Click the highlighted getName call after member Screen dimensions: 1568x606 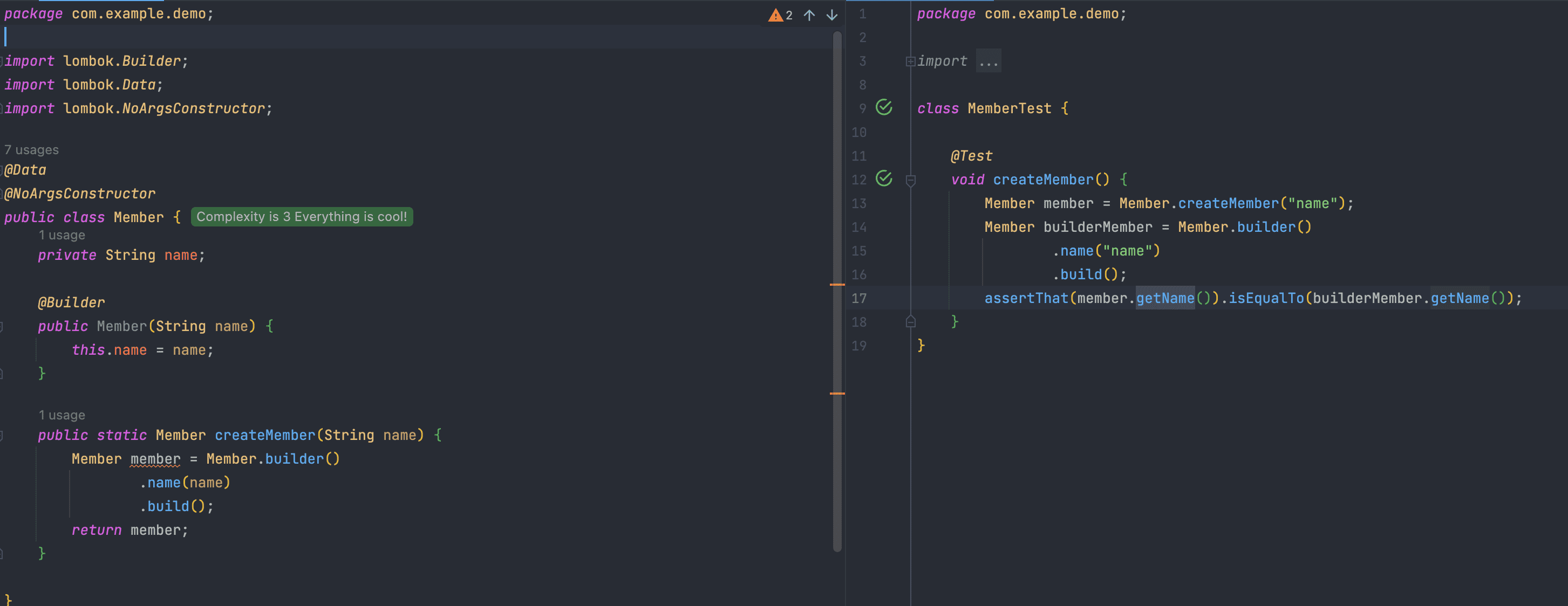tap(1164, 298)
